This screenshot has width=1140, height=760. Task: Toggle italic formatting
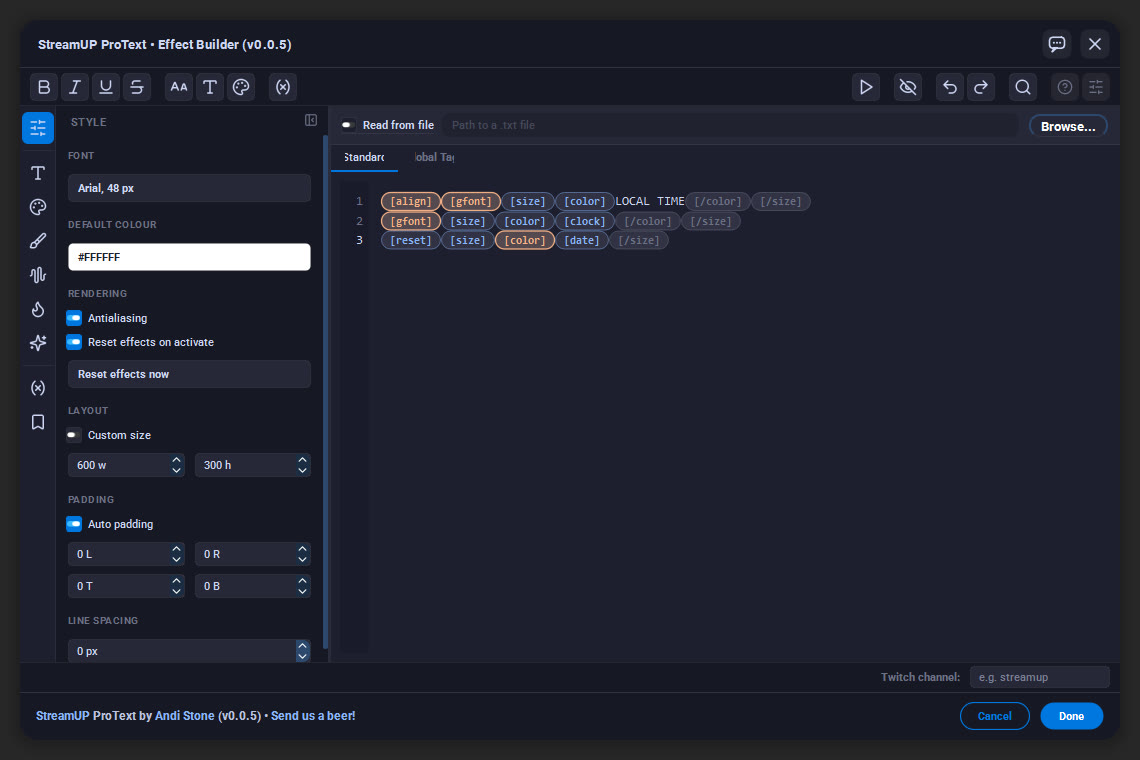(75, 87)
